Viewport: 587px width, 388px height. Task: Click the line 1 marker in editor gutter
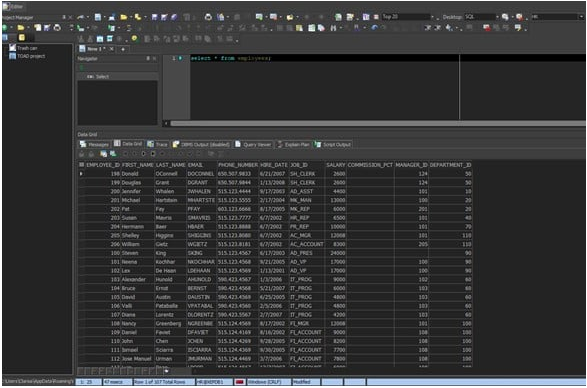click(x=181, y=58)
